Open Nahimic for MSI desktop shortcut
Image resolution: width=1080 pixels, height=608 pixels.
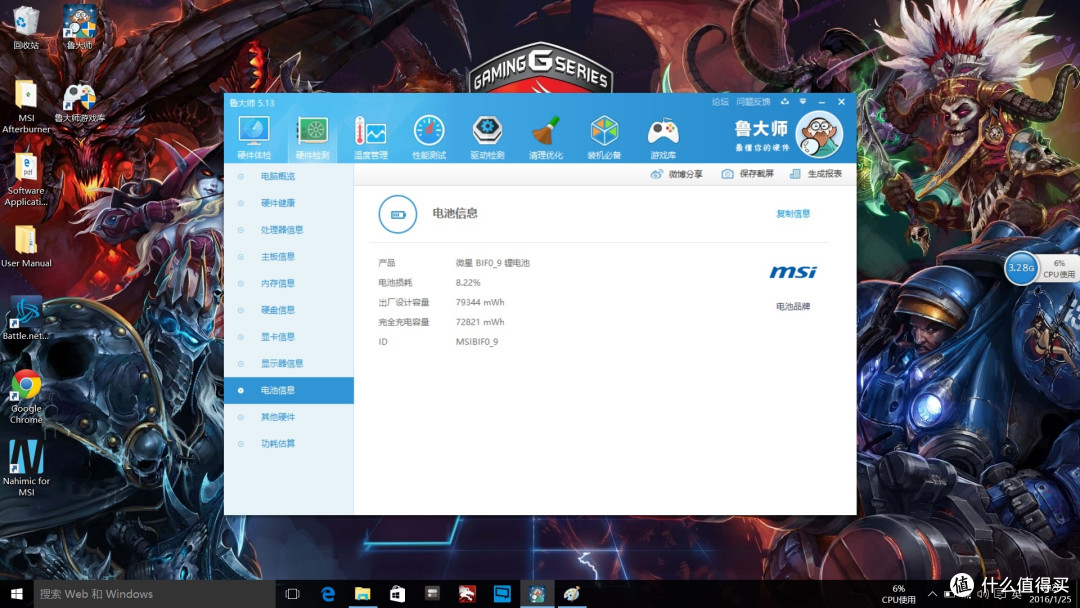(26, 468)
